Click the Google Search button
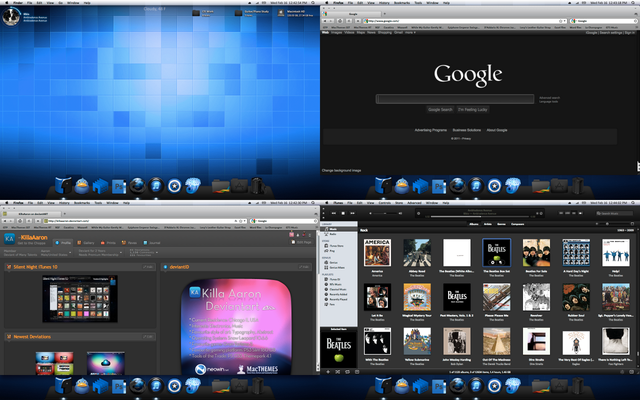 (x=440, y=109)
